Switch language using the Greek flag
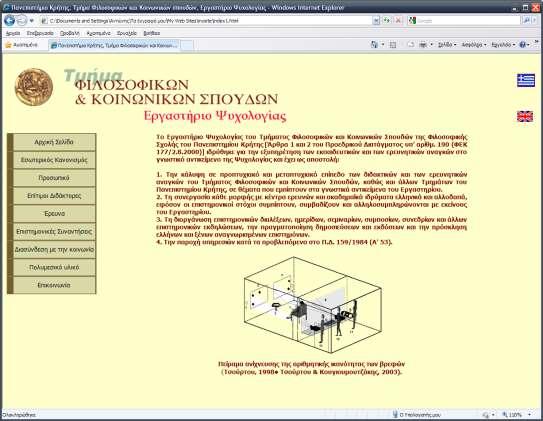 (526, 80)
